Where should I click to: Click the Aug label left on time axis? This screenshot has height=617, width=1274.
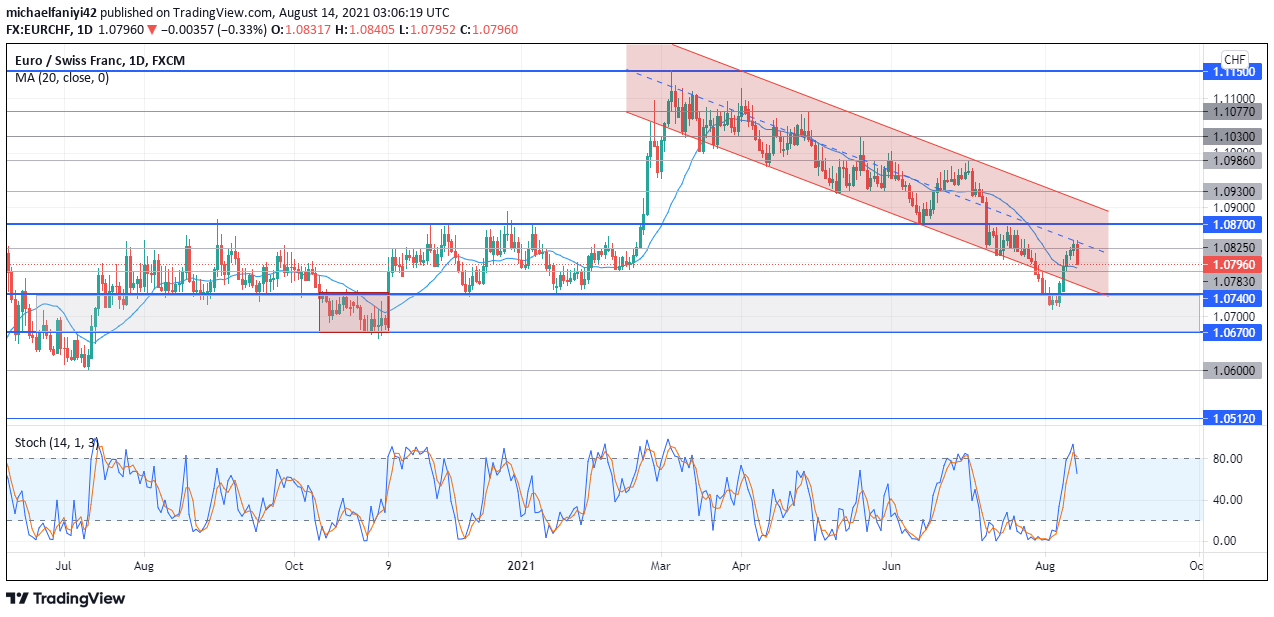click(143, 566)
